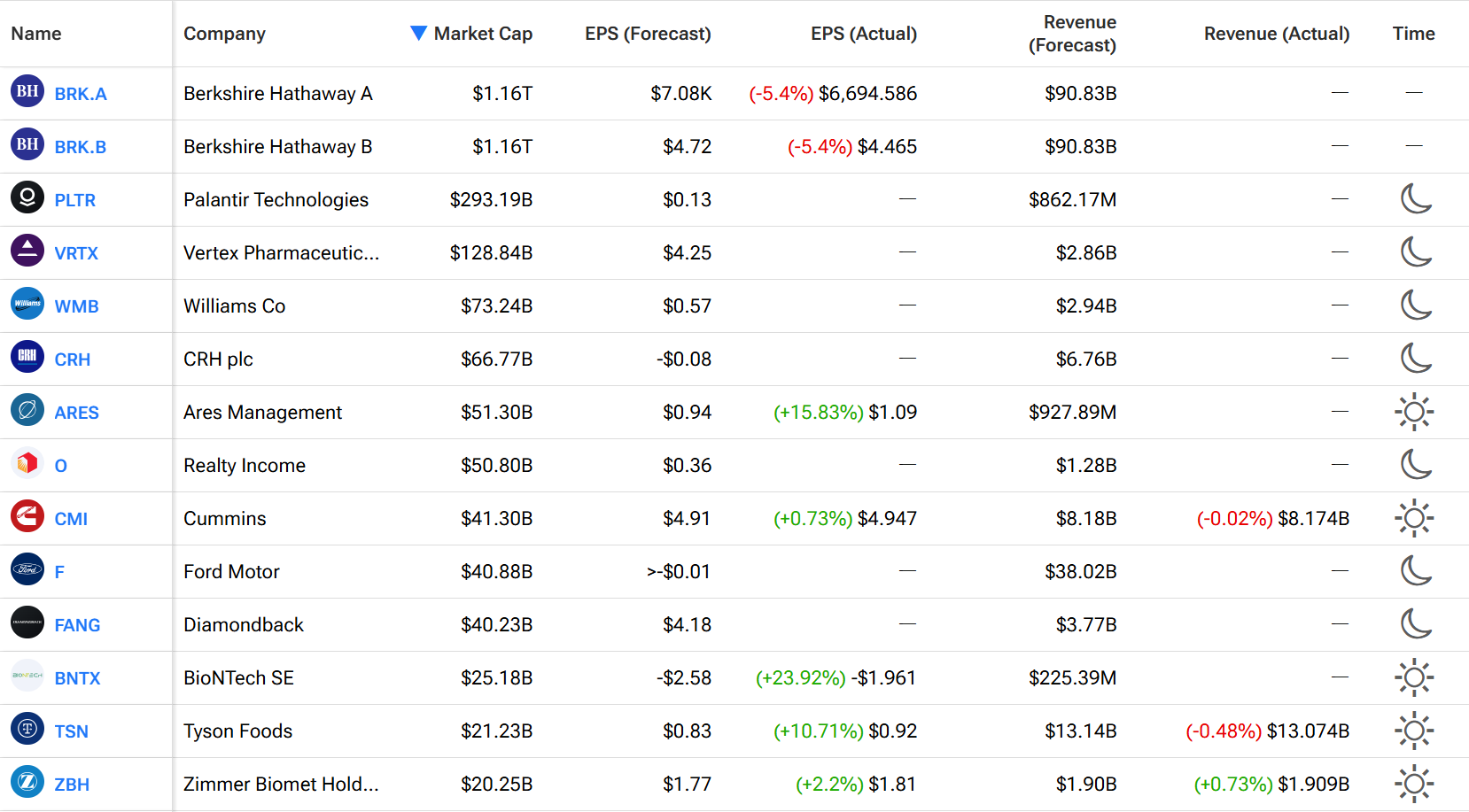Click the BioNTech logo icon

pyautogui.click(x=27, y=676)
